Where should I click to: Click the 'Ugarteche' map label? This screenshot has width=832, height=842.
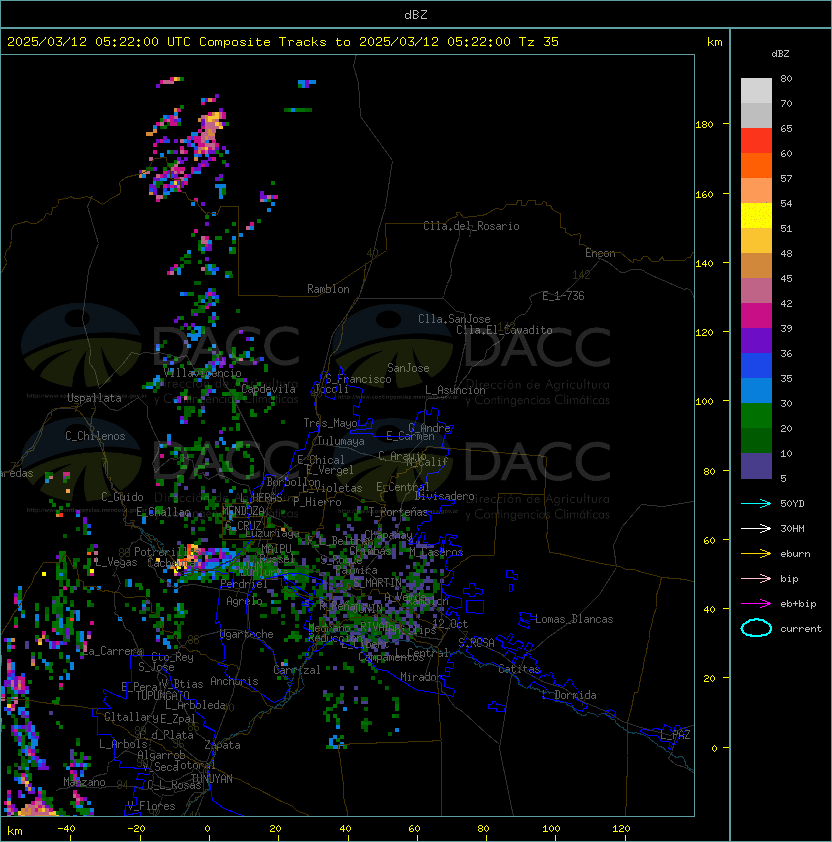[x=247, y=634]
